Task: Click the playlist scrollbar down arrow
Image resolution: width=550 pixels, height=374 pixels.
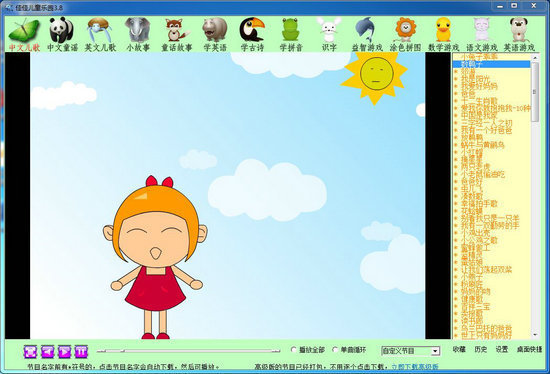Action: (535, 335)
